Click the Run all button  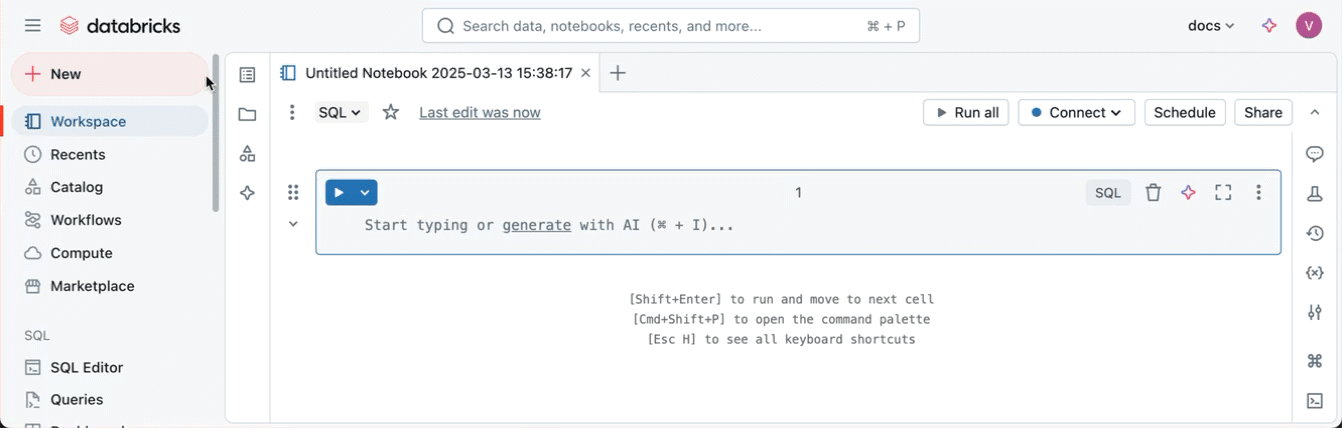tap(966, 113)
